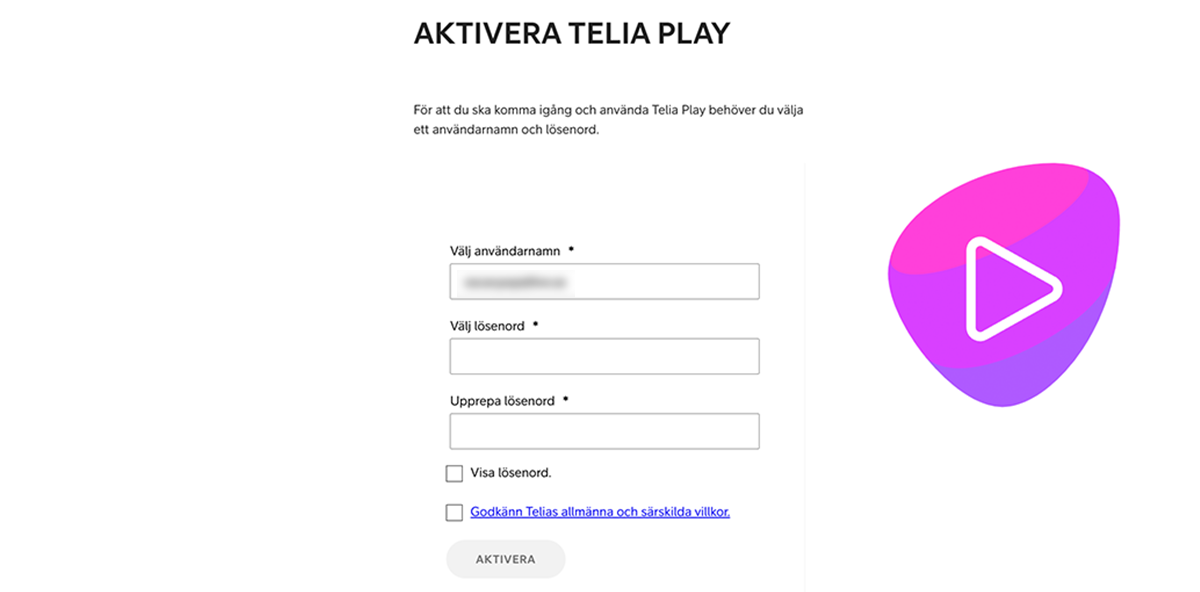The image size is (1200, 592).
Task: Open the Telias allmänna och särskilda villkor link
Action: (x=600, y=512)
